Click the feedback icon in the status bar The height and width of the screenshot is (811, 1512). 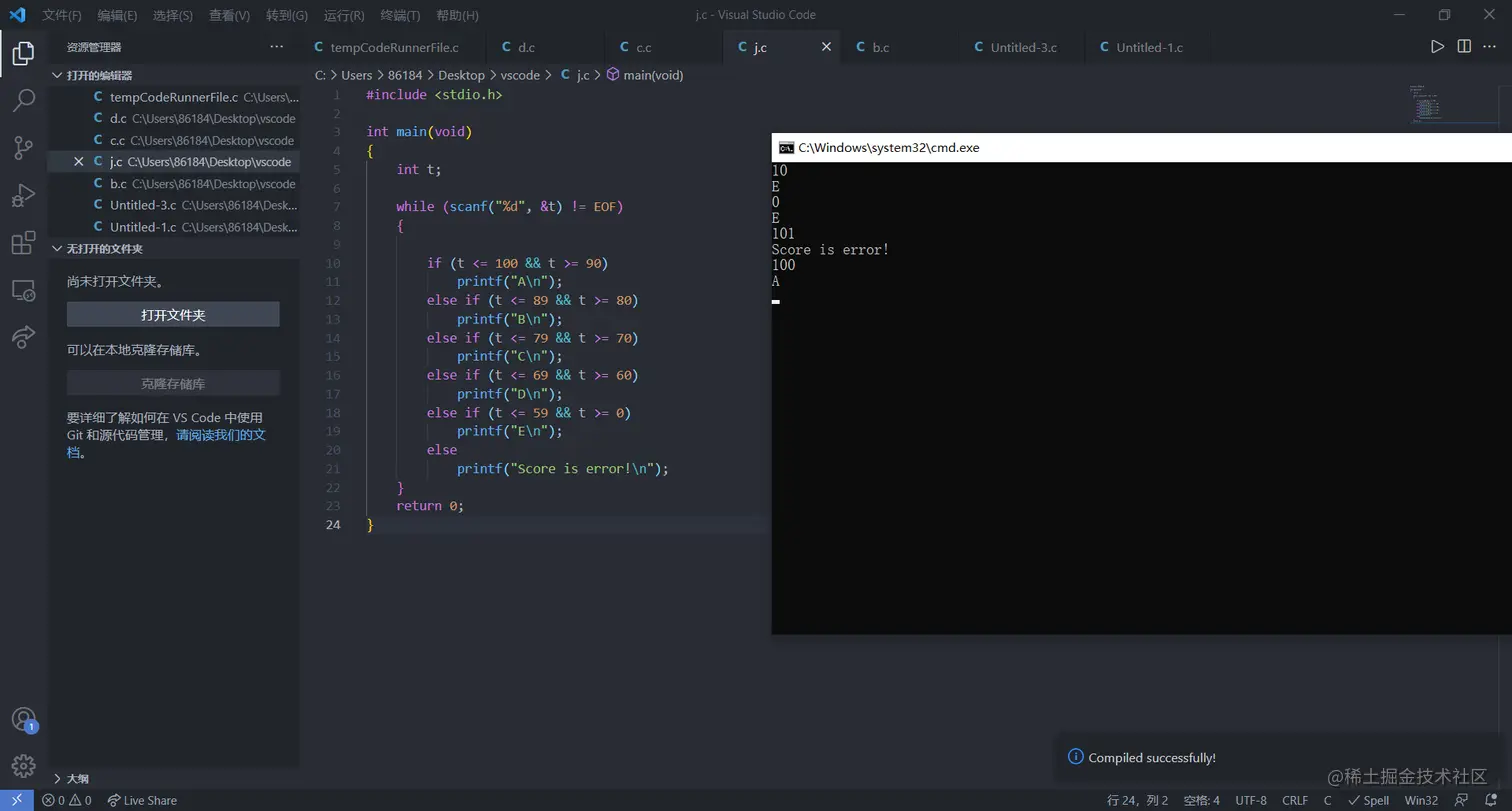pos(1462,800)
